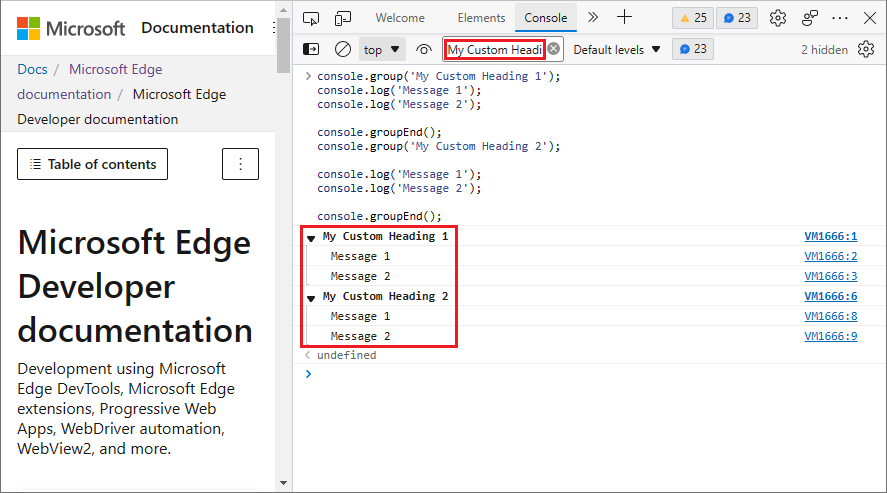Clear the filter text with X

pyautogui.click(x=554, y=49)
